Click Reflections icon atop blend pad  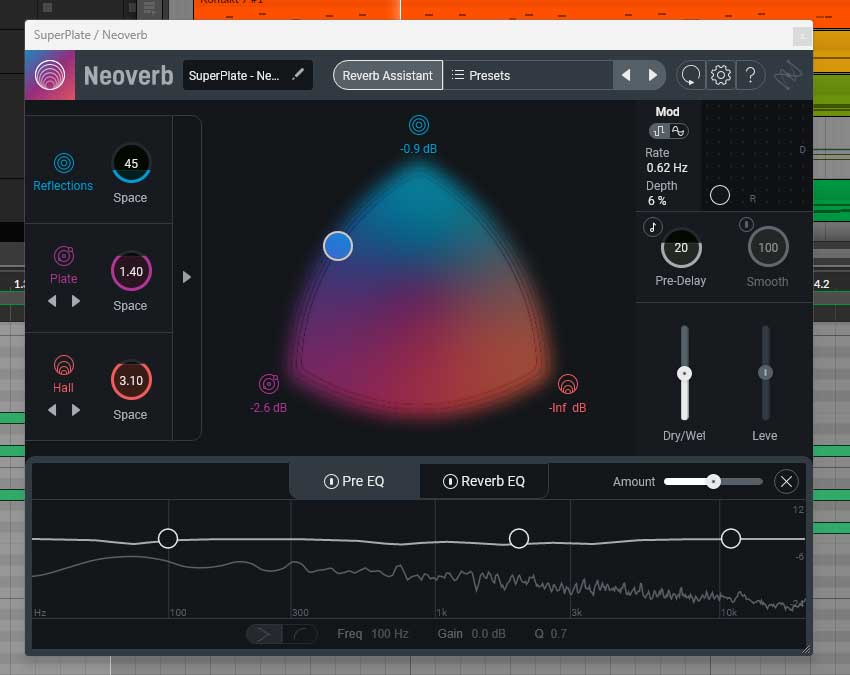tap(418, 125)
